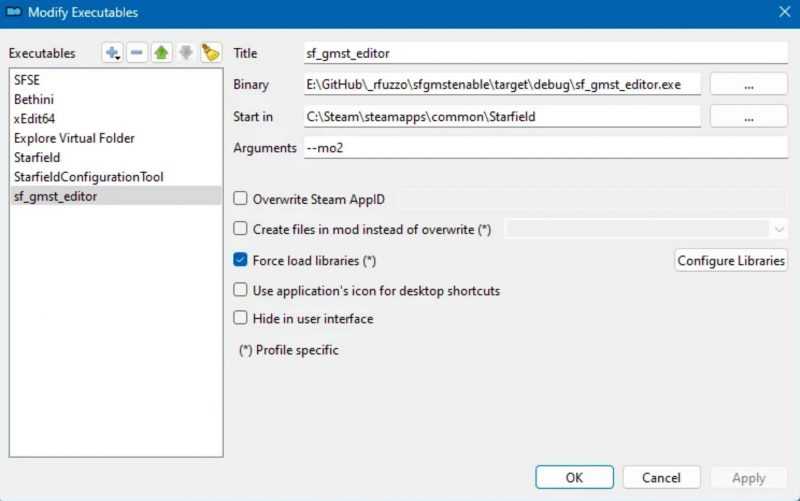The image size is (800, 501).
Task: Enable Overwrite Steam AppID checkbox
Action: (240, 198)
